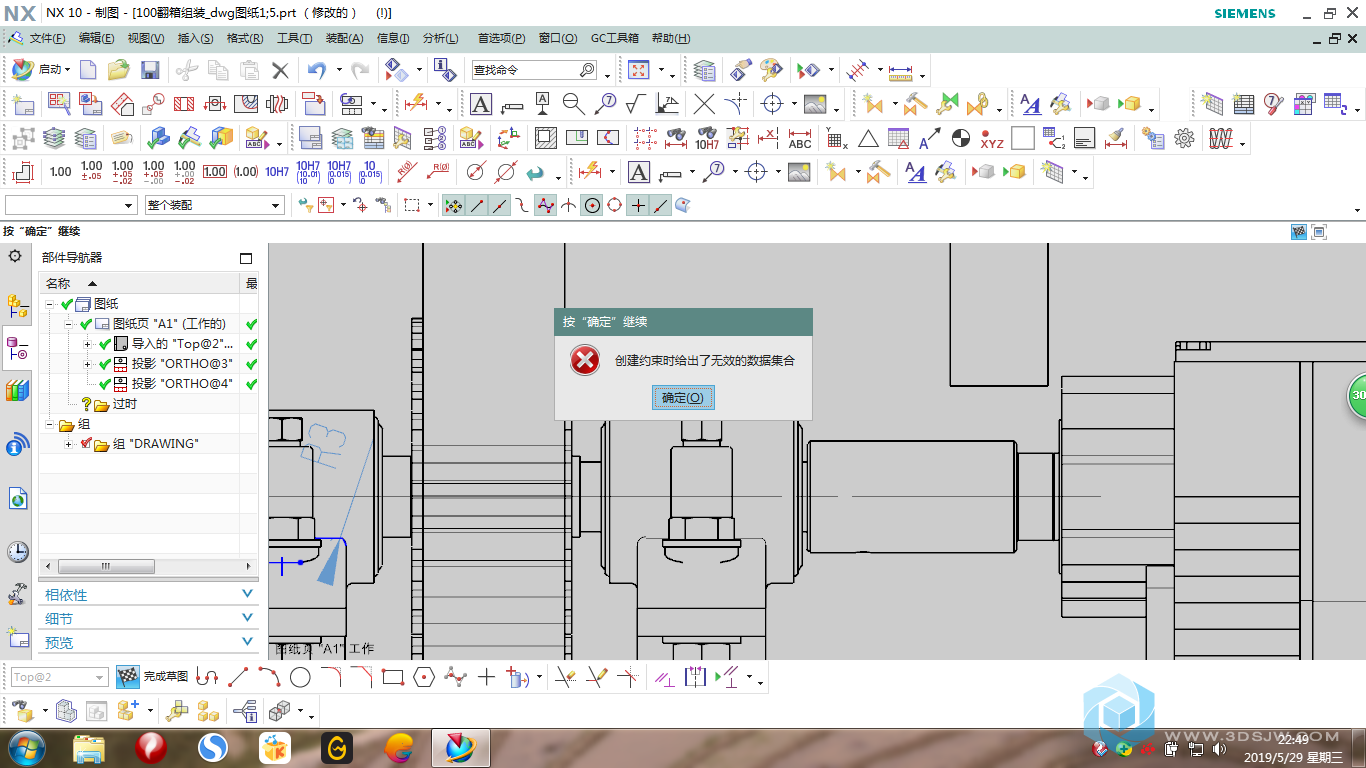
Task: Click the Profile sketch curve icon
Action: tap(207, 677)
